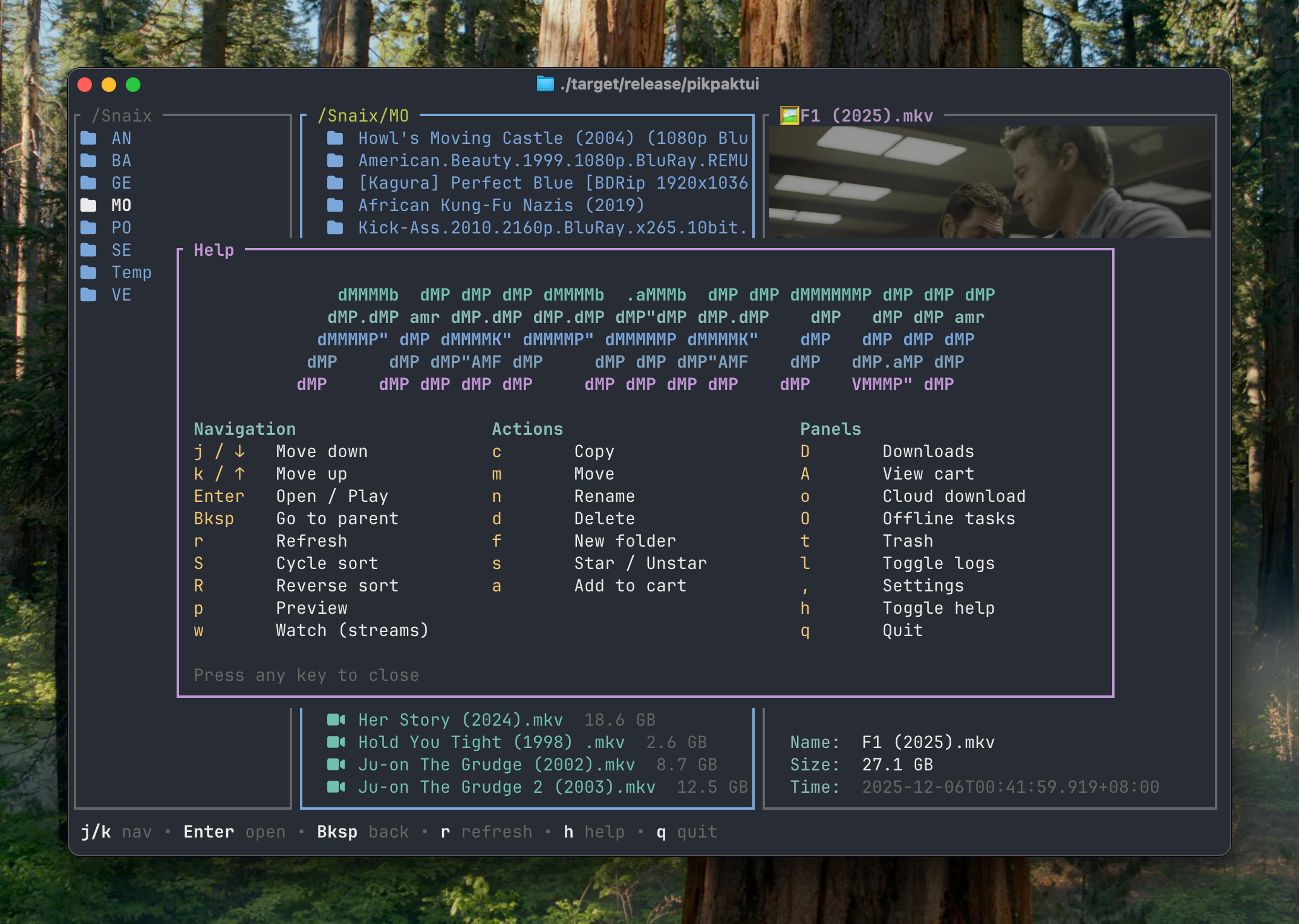Open African Kung-Fu Nazis (2019) folder
Screen dimensions: 1299x924
[501, 206]
